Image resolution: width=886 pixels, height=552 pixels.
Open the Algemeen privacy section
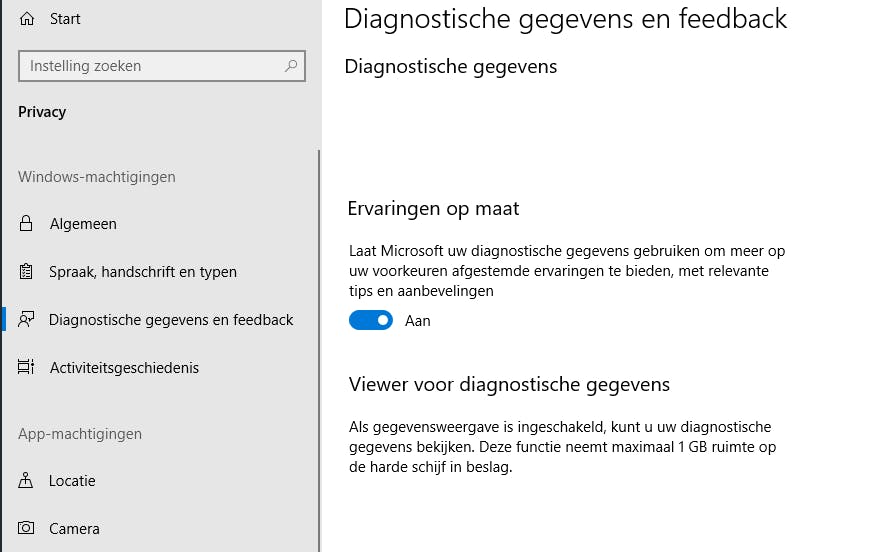(x=83, y=224)
